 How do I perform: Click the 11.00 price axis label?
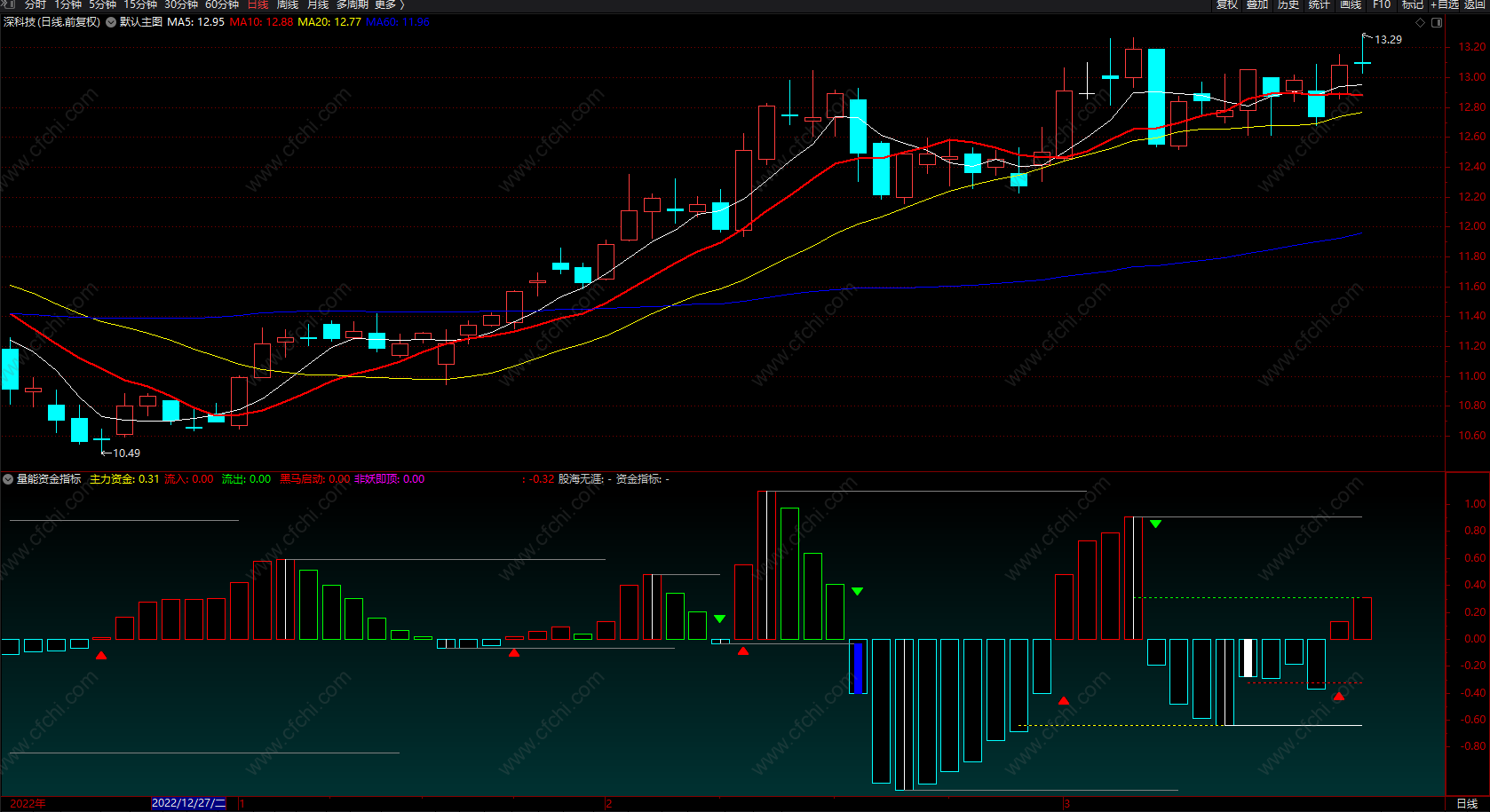1471,376
